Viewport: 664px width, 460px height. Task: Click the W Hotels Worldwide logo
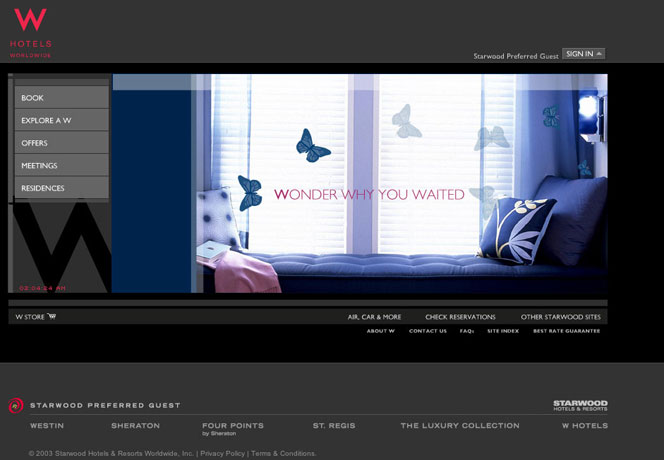pyautogui.click(x=30, y=33)
